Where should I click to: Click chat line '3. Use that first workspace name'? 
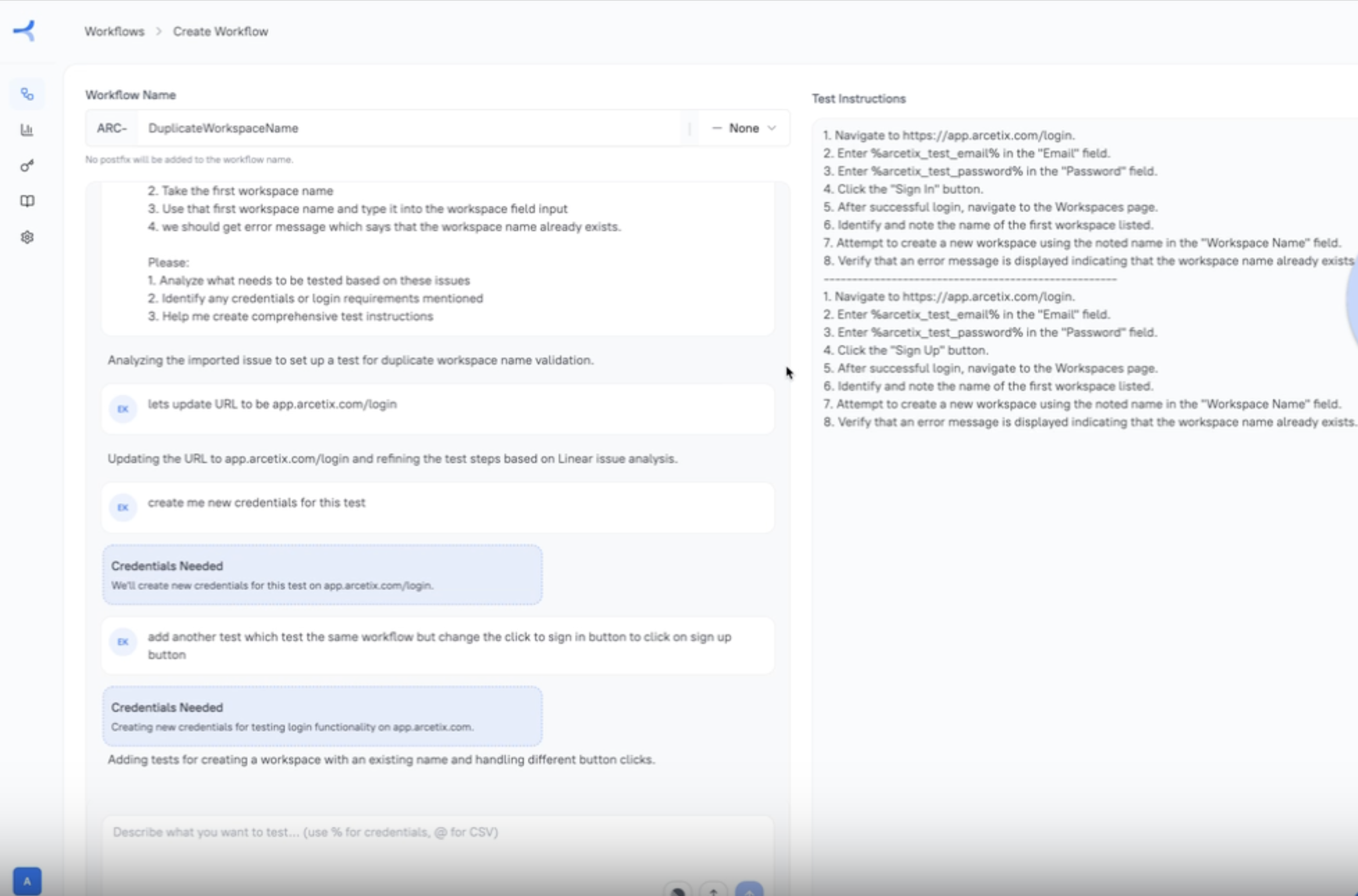(x=357, y=209)
